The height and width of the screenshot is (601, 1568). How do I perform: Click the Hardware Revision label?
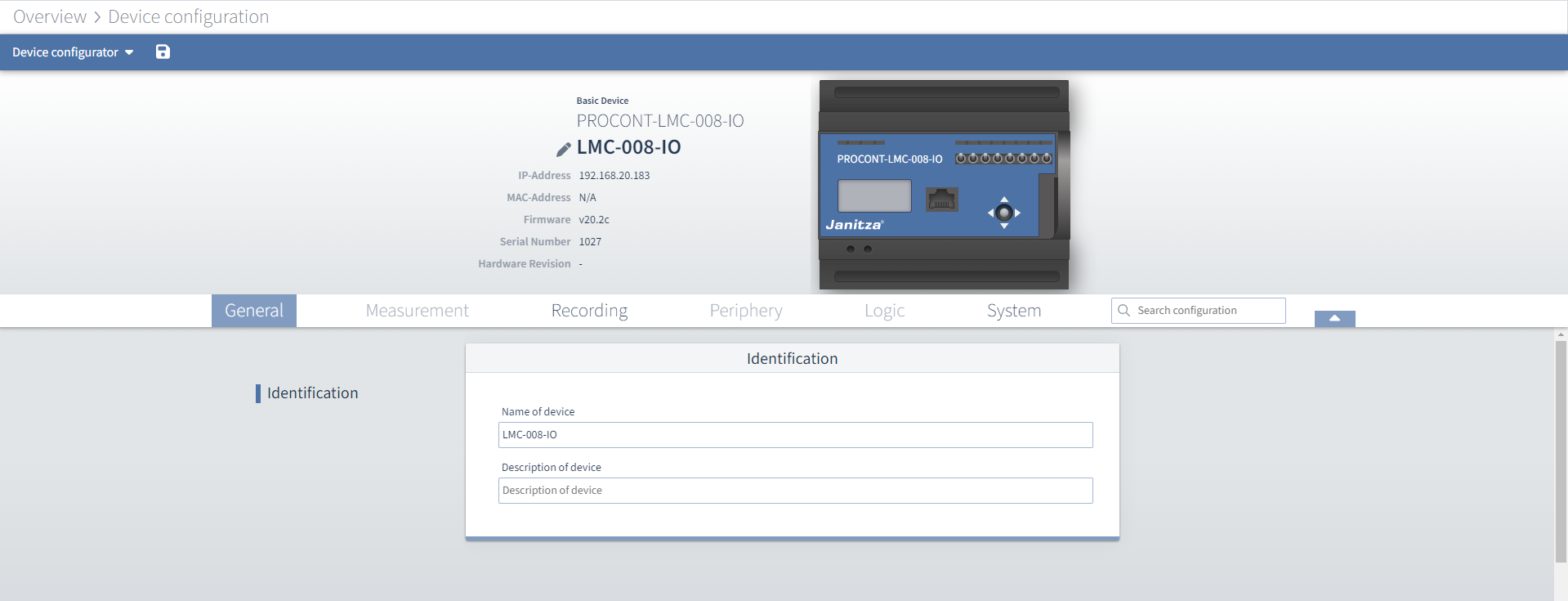click(525, 264)
